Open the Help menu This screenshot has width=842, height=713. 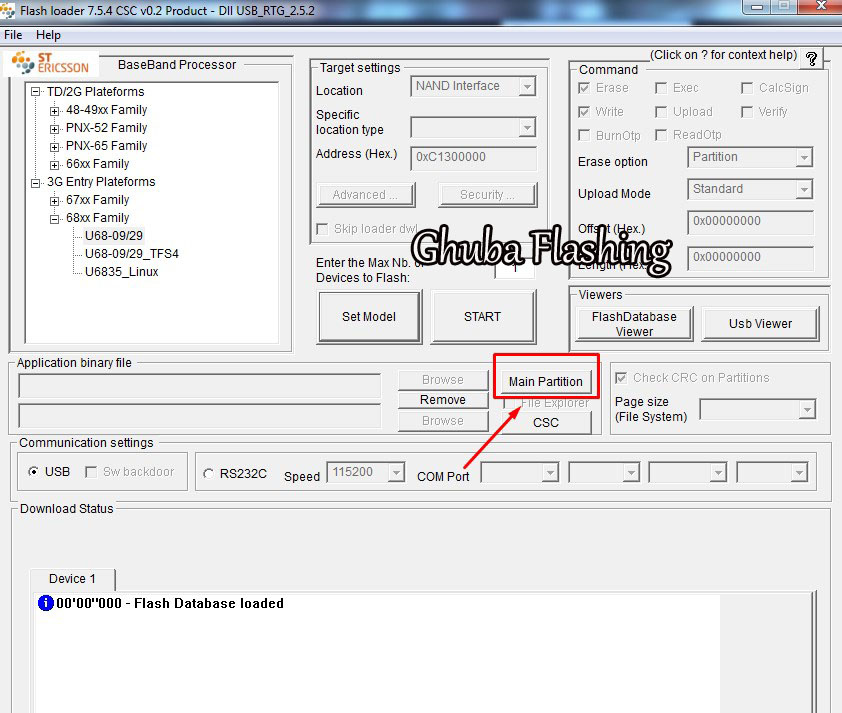point(48,35)
